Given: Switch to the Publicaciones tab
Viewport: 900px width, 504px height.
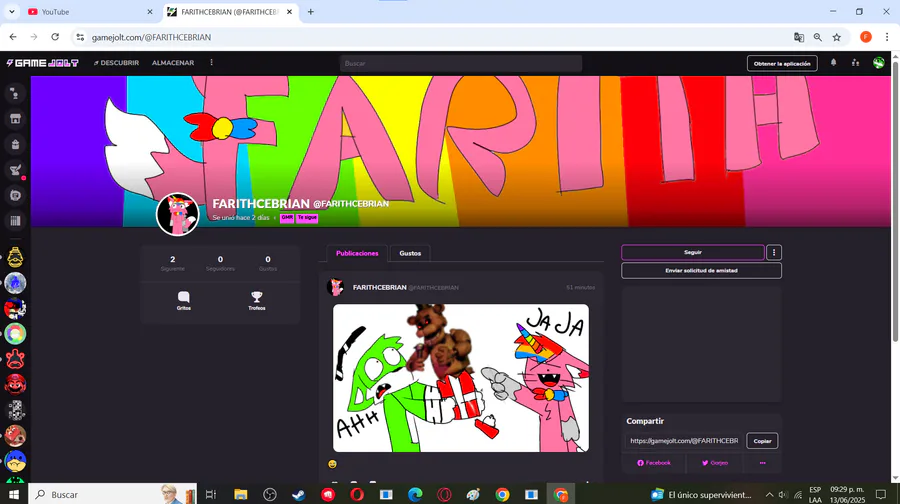Looking at the screenshot, I should tap(357, 253).
